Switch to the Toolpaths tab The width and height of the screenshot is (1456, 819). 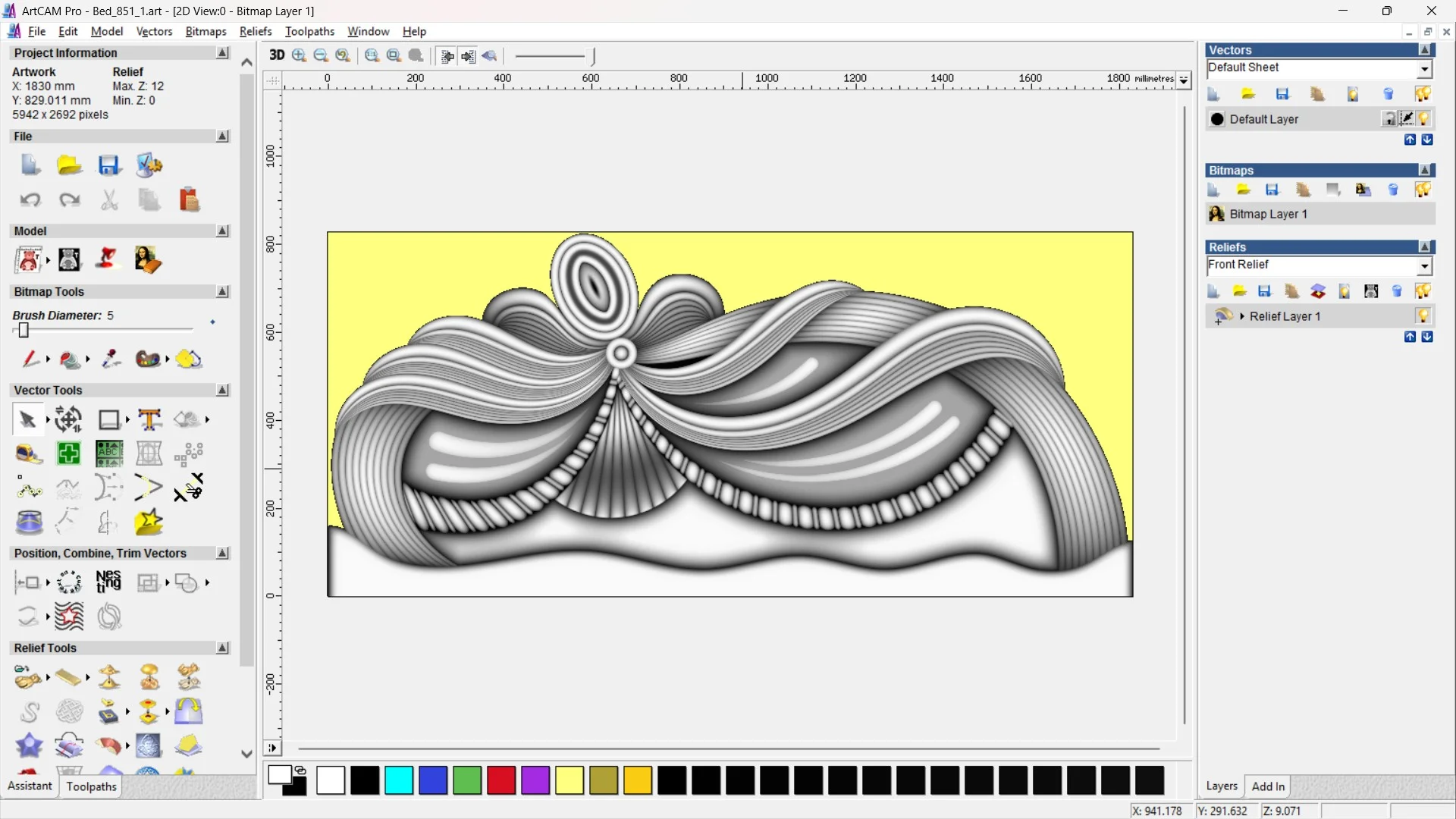(x=91, y=786)
